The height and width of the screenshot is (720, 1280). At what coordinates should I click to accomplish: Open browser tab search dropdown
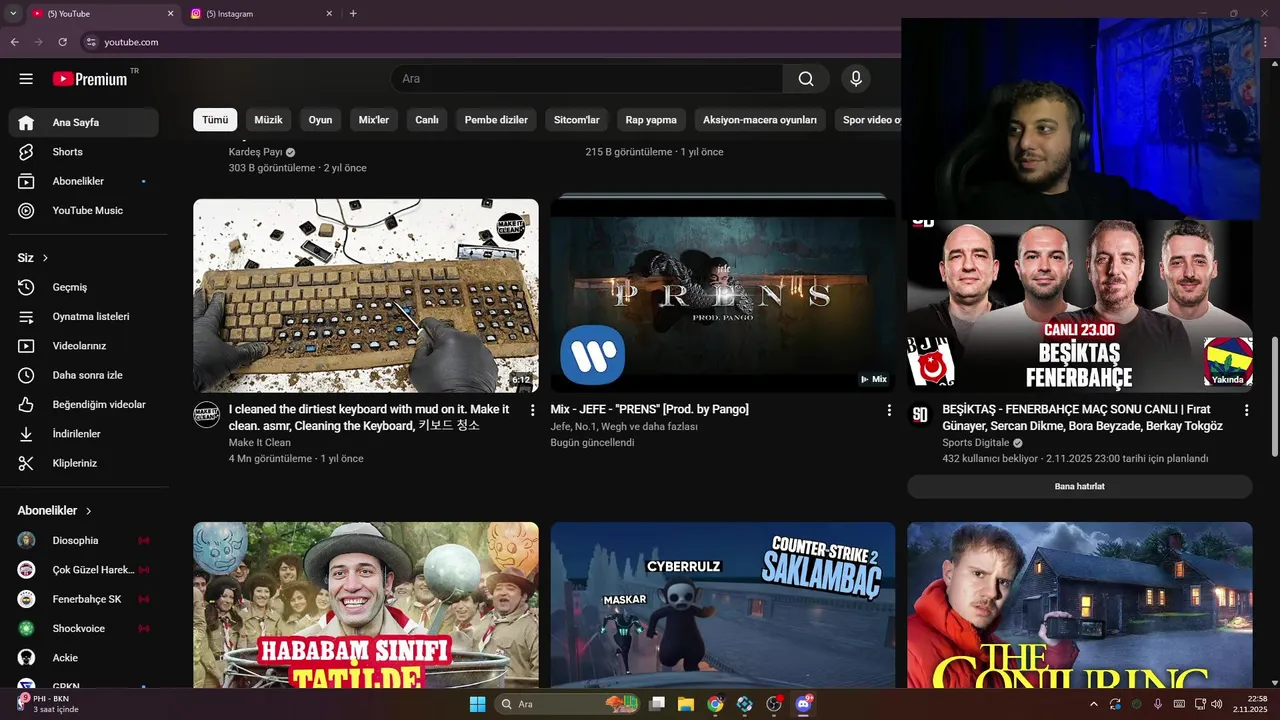pyautogui.click(x=13, y=14)
